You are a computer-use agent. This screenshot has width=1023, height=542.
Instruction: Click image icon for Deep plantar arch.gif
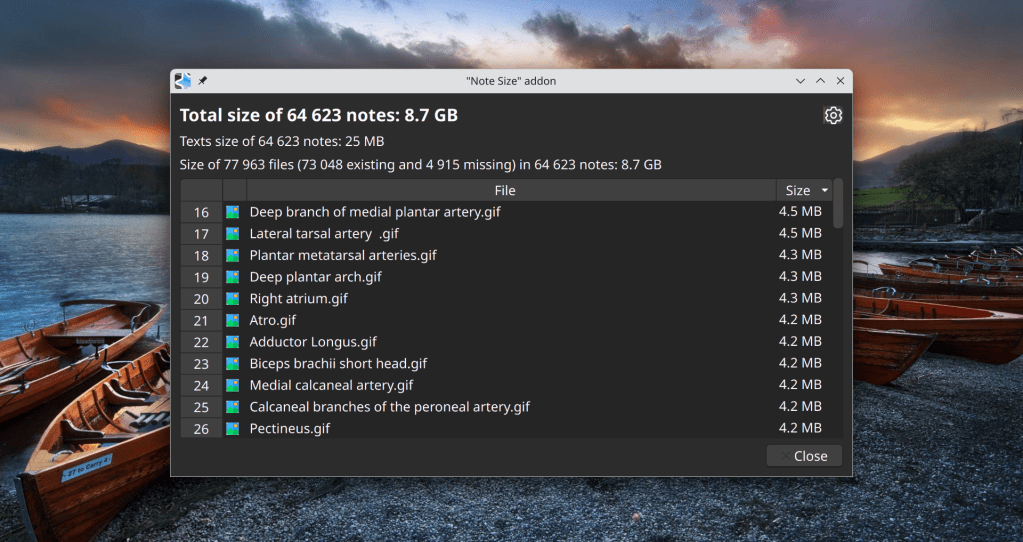(233, 277)
